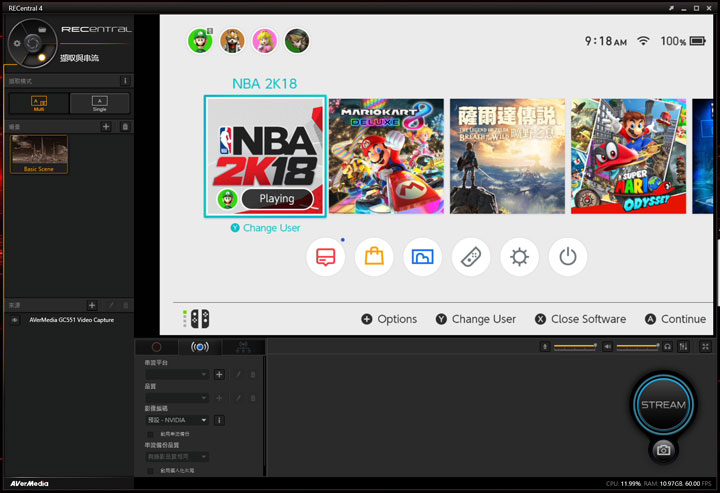The height and width of the screenshot is (493, 720).
Task: Open the Controllers icon
Action: pyautogui.click(x=471, y=257)
